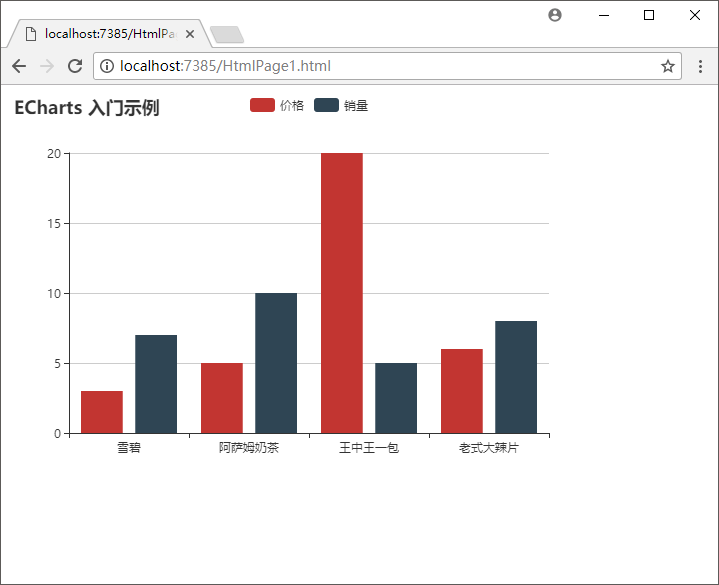The width and height of the screenshot is (719, 585).
Task: Click the y-axis label 15
Action: (x=54, y=224)
